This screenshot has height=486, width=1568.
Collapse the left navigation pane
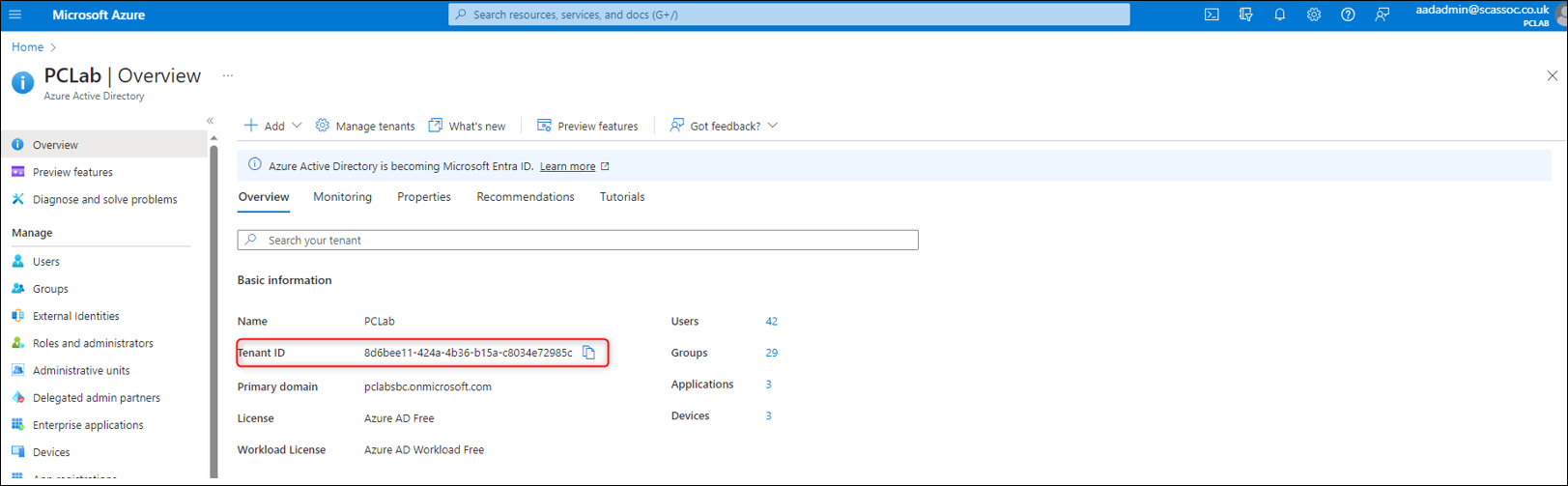click(210, 121)
